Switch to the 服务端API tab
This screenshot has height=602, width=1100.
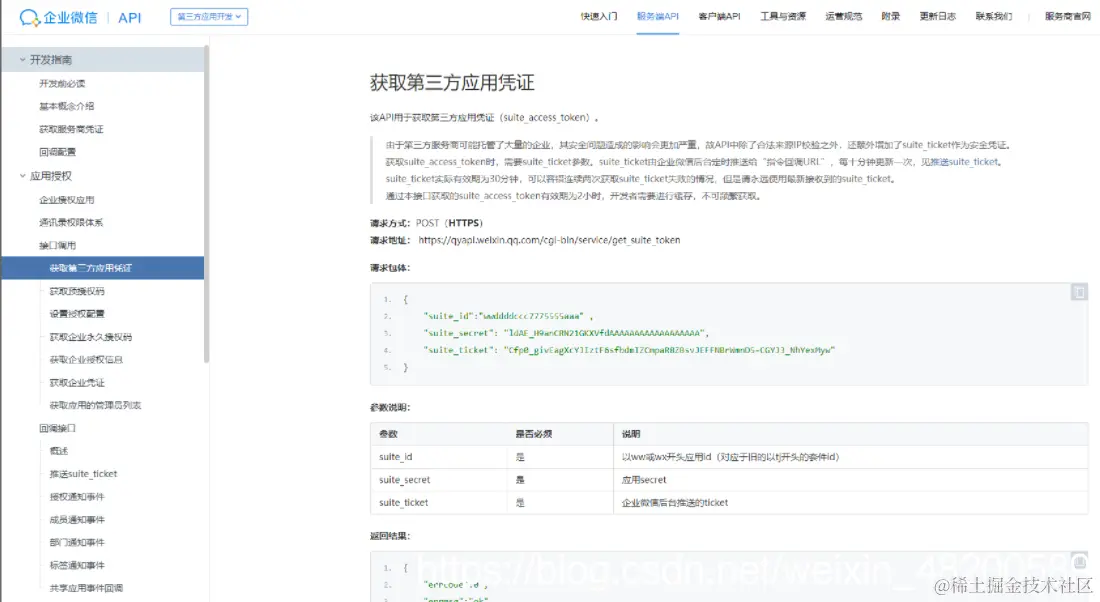[x=656, y=16]
